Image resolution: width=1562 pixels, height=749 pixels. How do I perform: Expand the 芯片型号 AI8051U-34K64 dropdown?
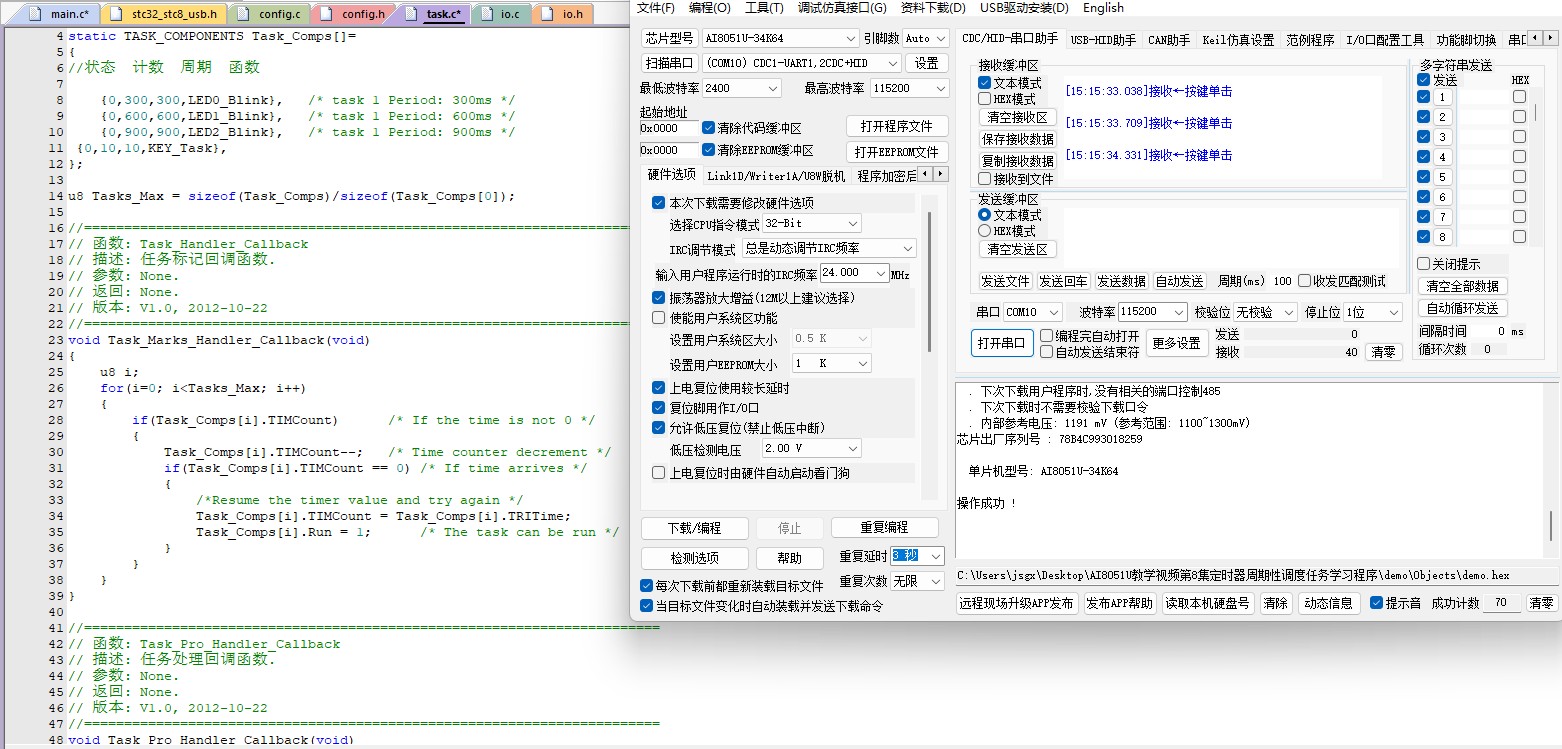point(849,38)
